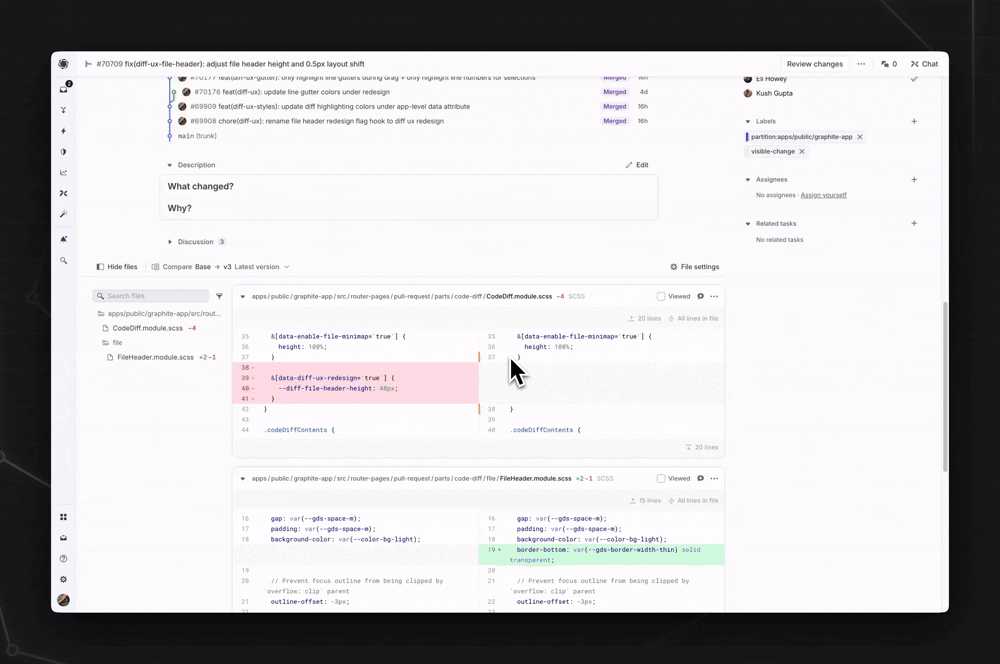Open the Latest version compare dropdown
Image resolution: width=1000 pixels, height=664 pixels.
coord(261,267)
